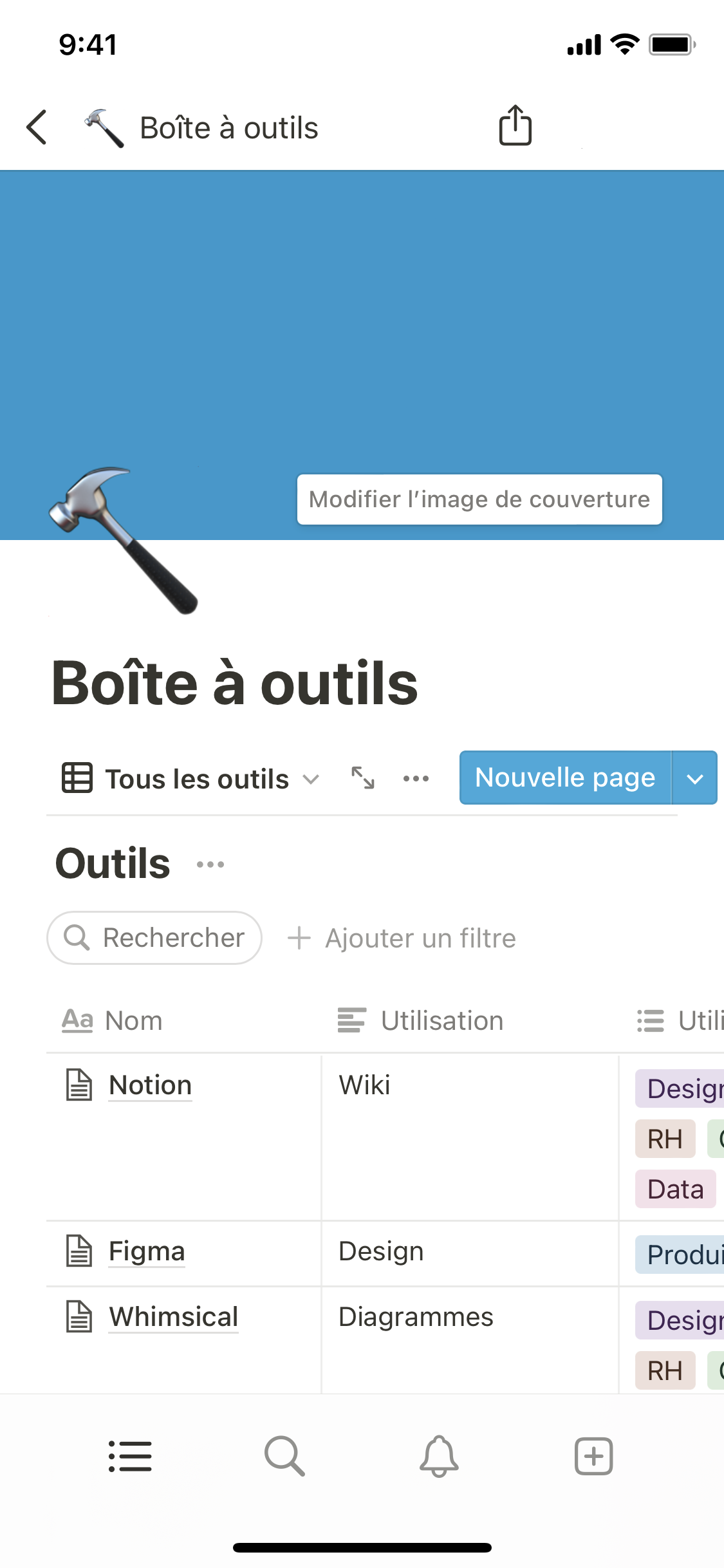
Task: Expand the database to full screen
Action: tap(363, 778)
